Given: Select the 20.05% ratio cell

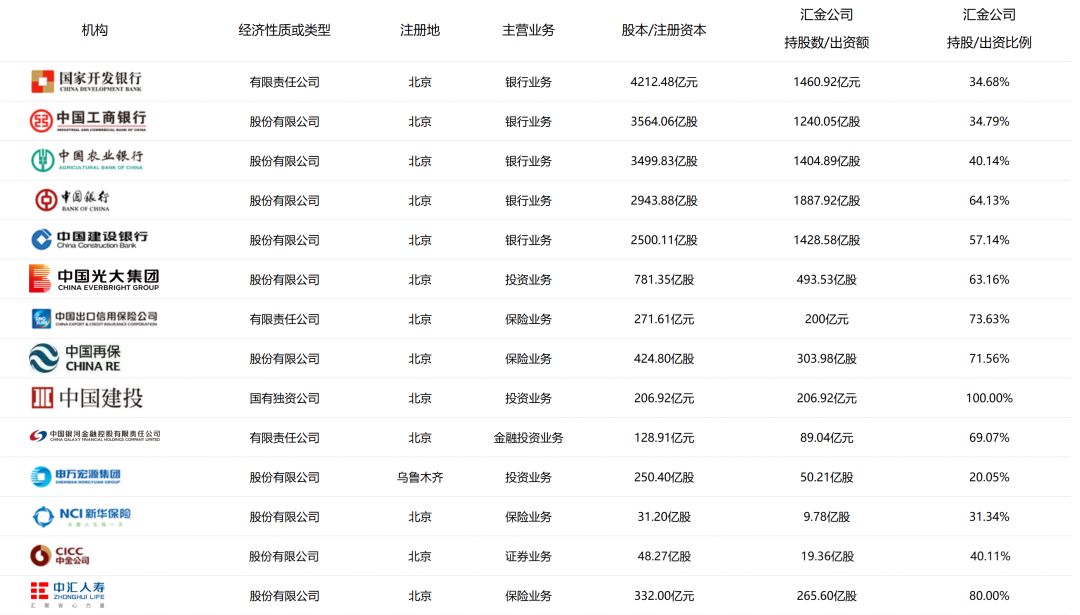Looking at the screenshot, I should tap(989, 477).
